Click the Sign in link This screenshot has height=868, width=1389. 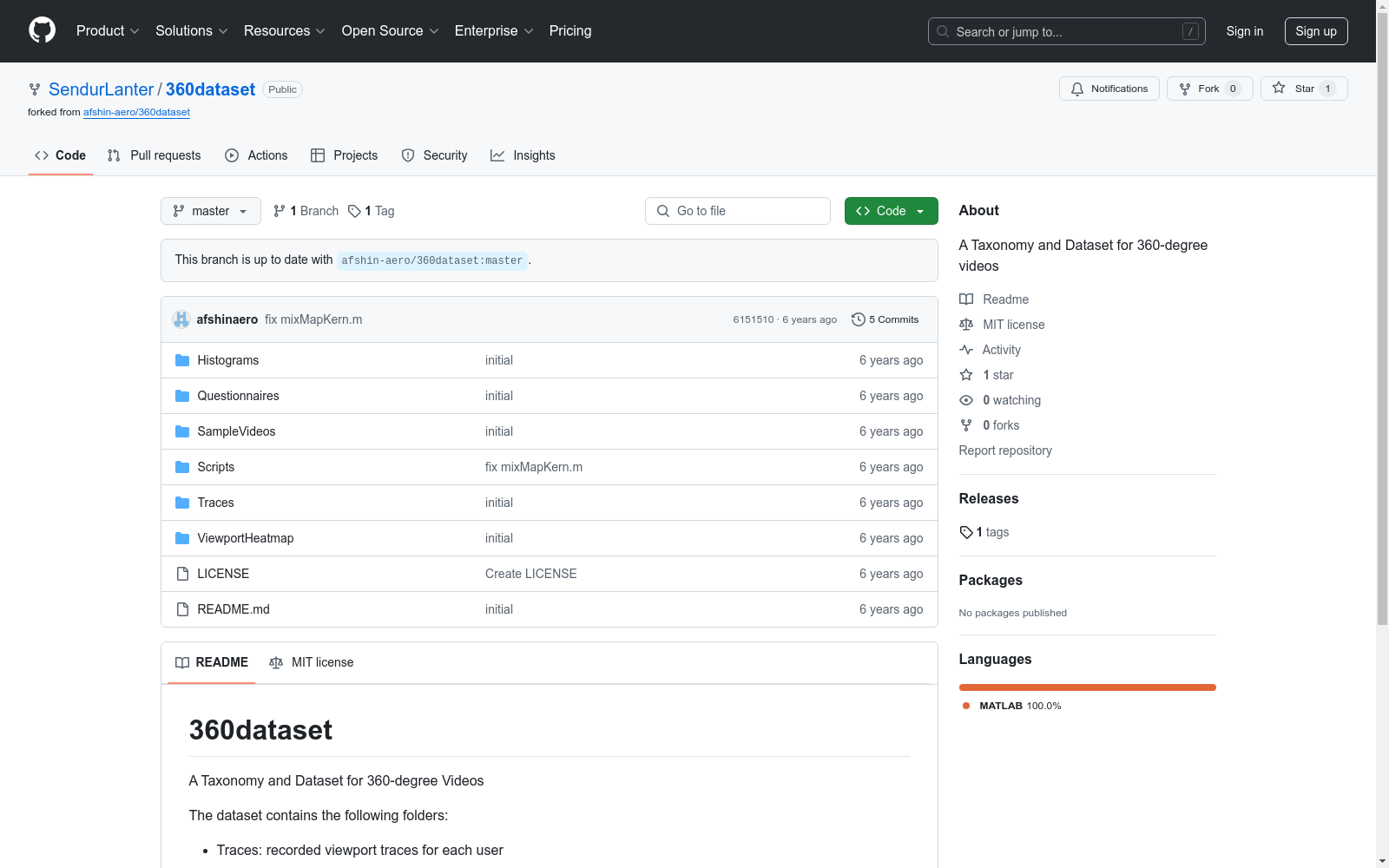click(1245, 31)
